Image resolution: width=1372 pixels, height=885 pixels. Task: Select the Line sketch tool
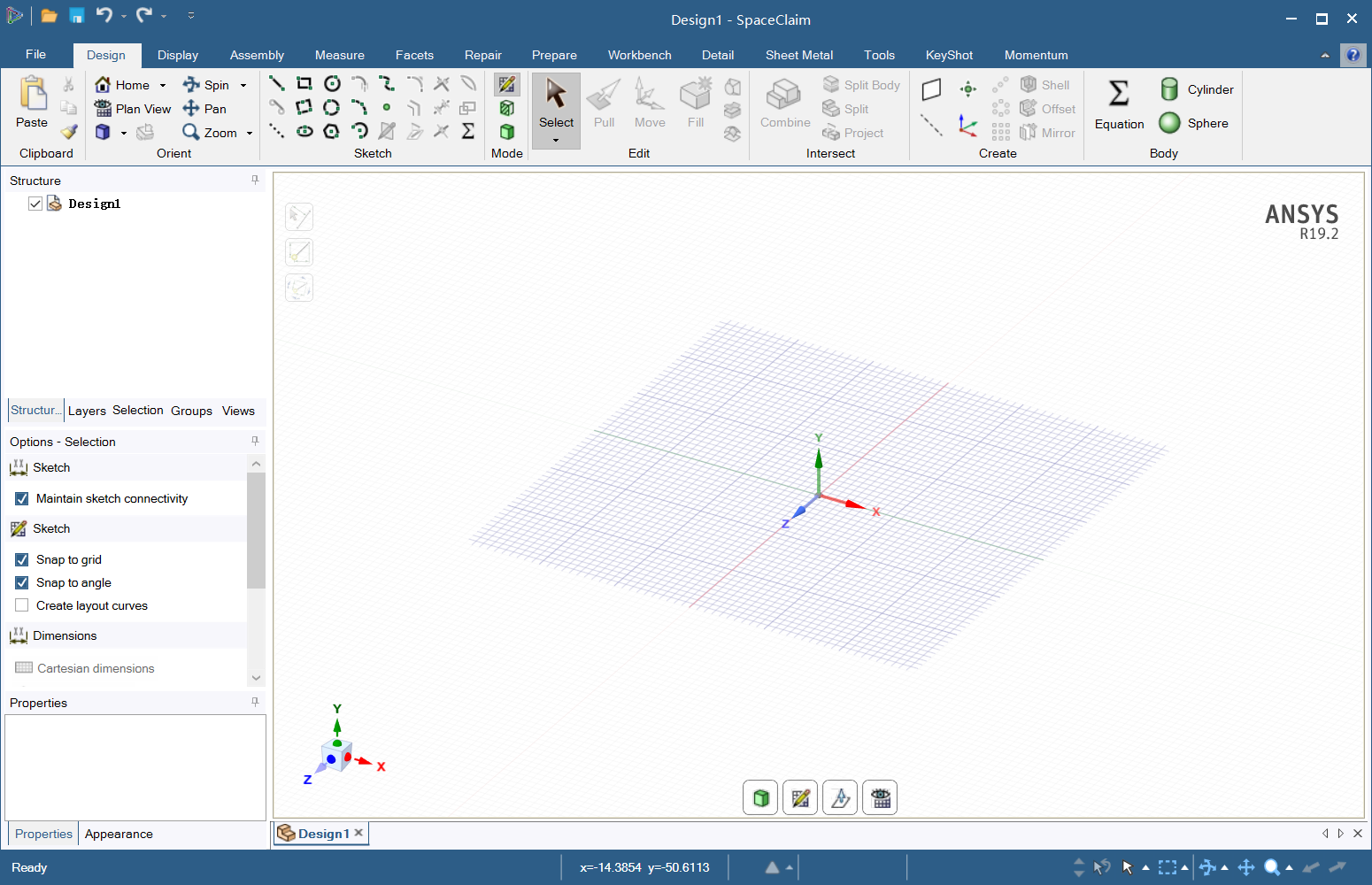click(276, 83)
